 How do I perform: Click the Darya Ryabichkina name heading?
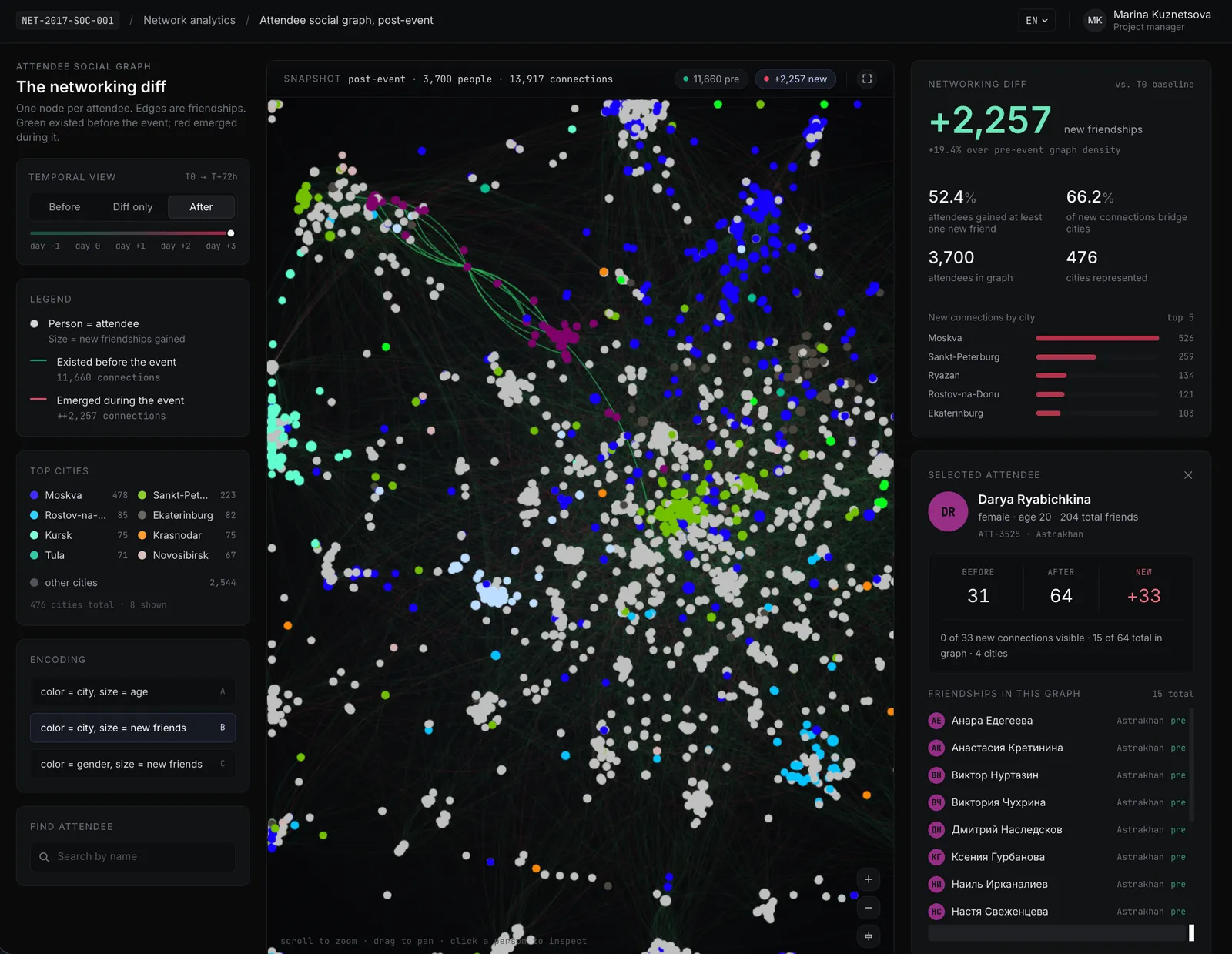point(1034,500)
